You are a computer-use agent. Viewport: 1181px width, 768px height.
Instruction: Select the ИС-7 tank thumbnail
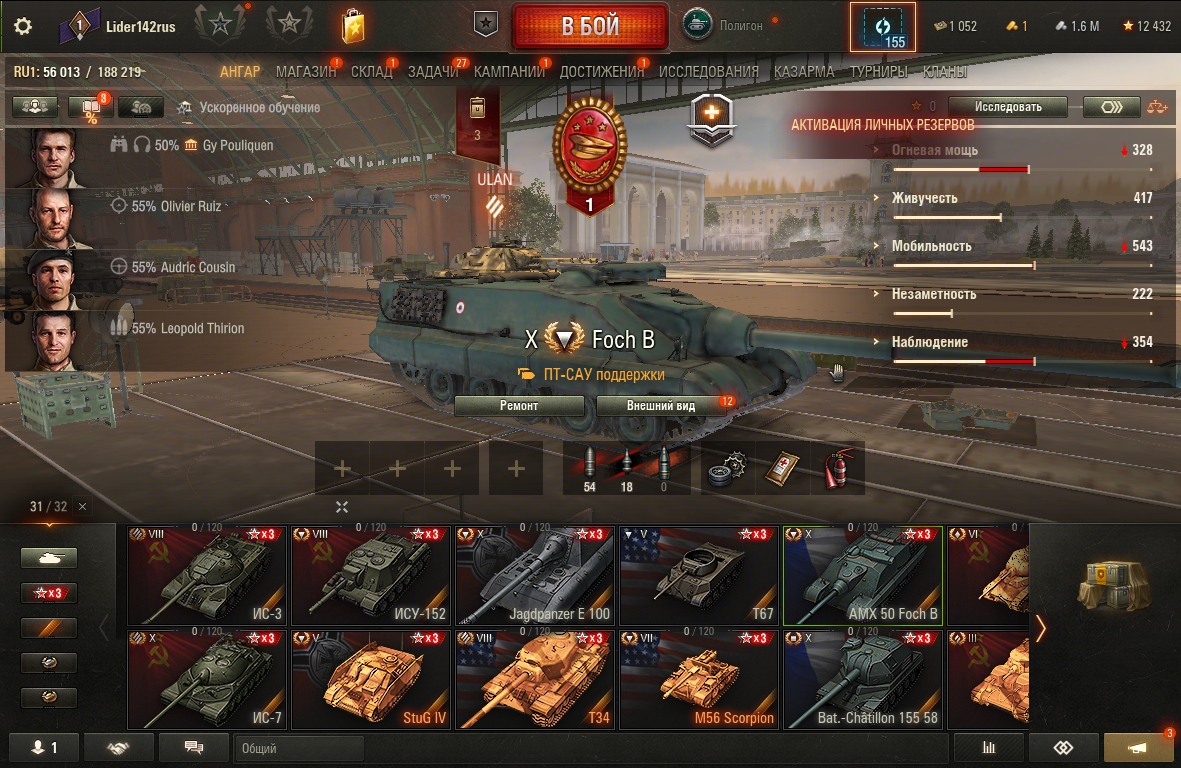pos(206,680)
